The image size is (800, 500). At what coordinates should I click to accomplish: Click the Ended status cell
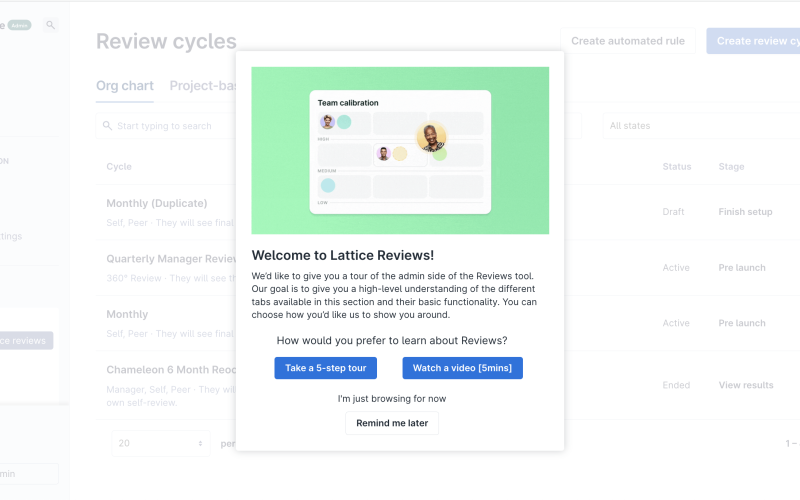[x=676, y=385]
